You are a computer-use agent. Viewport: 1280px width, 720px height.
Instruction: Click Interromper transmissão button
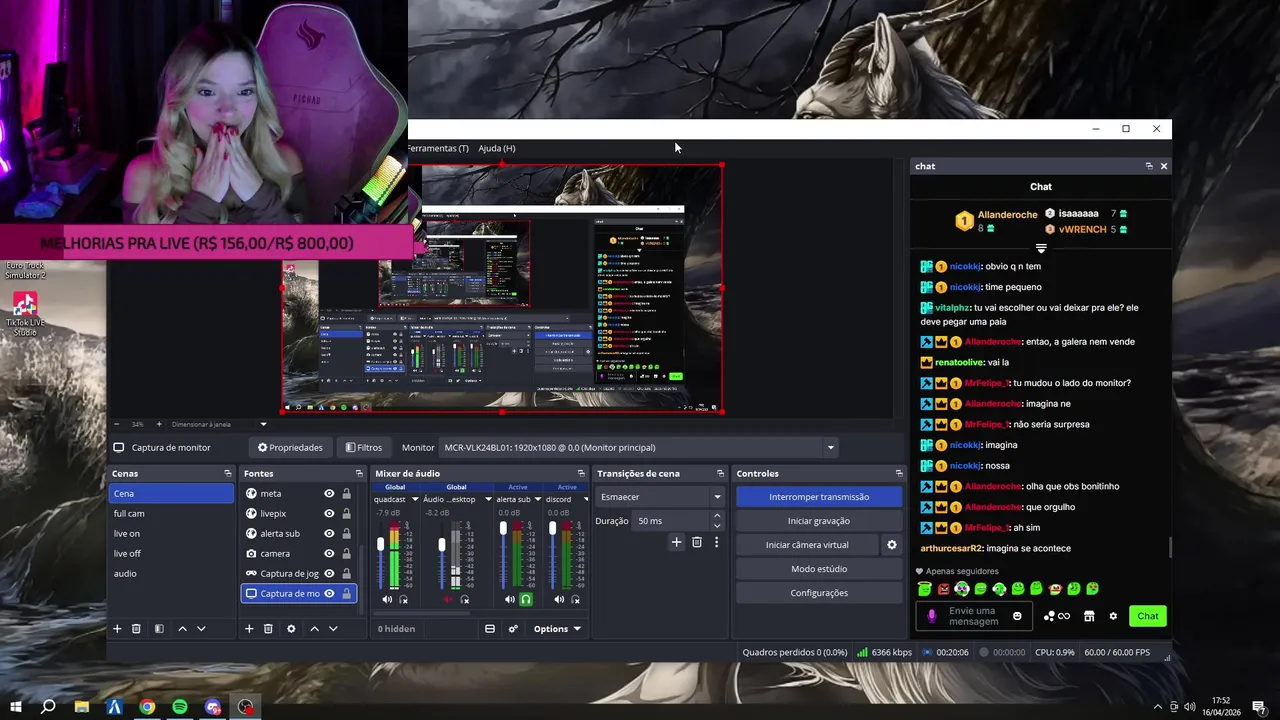819,497
